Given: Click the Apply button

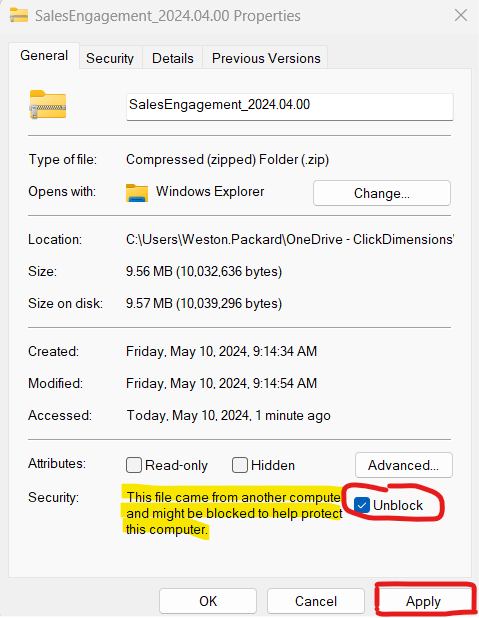Looking at the screenshot, I should [423, 601].
